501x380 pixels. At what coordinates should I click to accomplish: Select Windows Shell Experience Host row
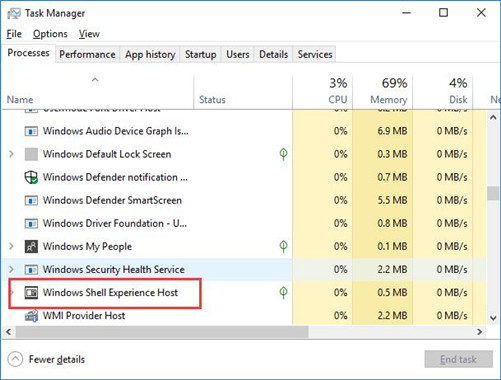click(243, 292)
